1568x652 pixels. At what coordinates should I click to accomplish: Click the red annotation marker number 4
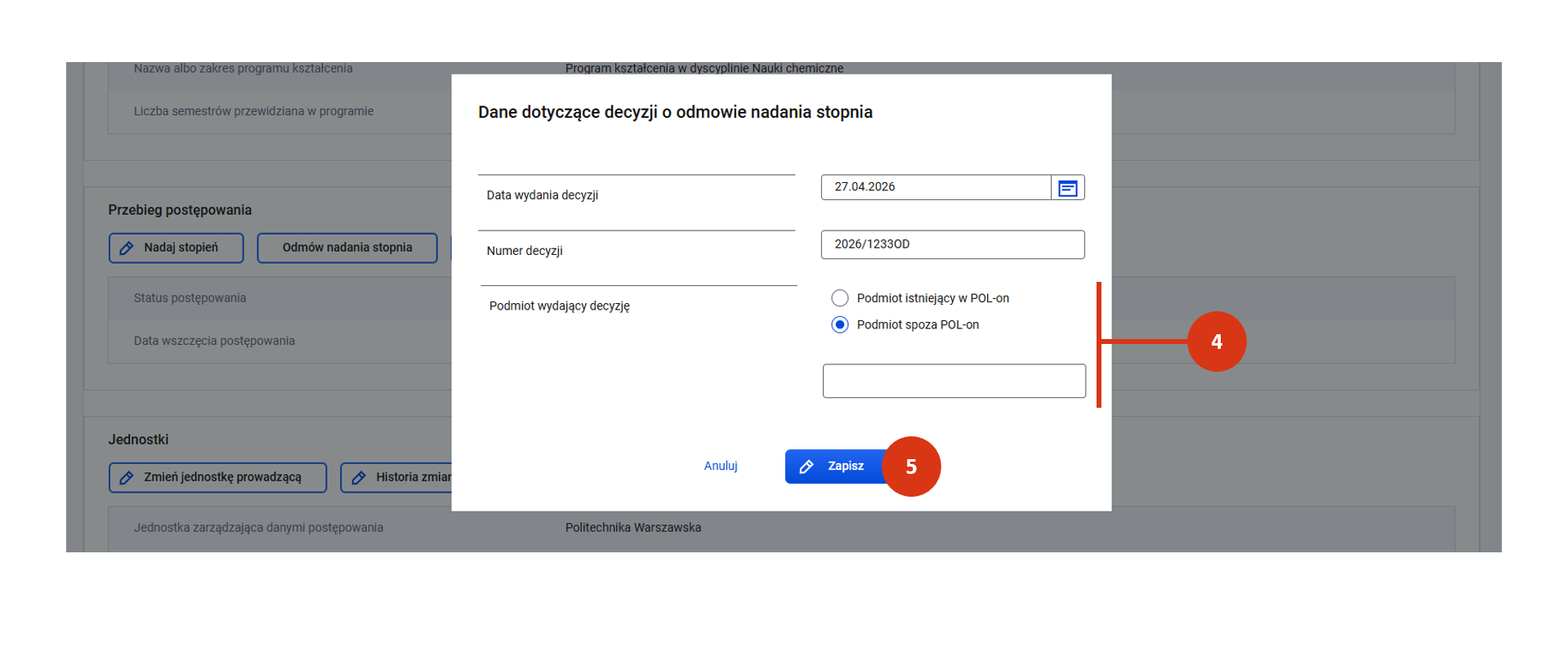(x=1216, y=342)
